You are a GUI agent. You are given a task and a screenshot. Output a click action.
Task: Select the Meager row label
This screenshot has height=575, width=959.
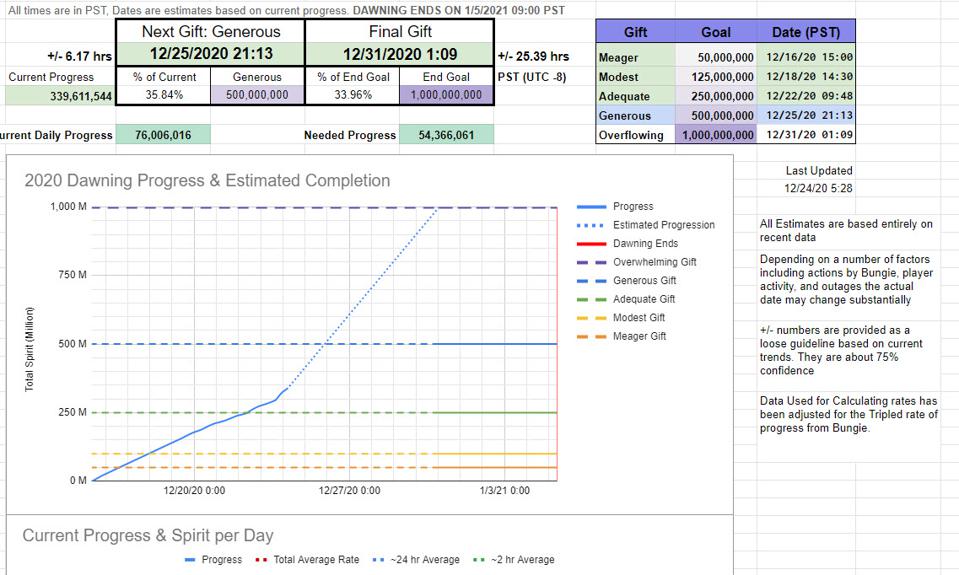[635, 57]
